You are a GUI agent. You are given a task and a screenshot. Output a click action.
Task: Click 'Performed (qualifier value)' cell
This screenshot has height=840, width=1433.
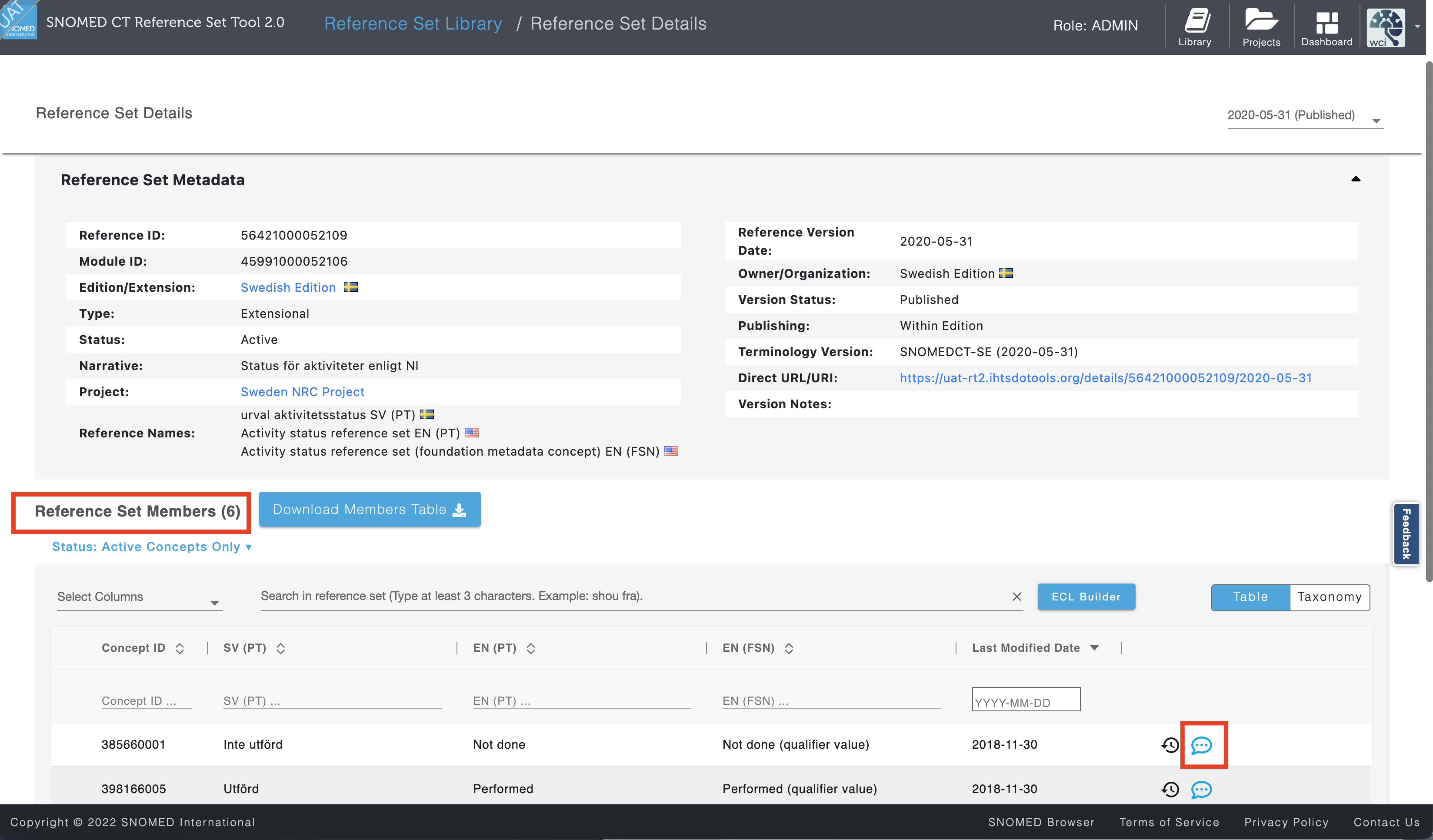pos(800,789)
